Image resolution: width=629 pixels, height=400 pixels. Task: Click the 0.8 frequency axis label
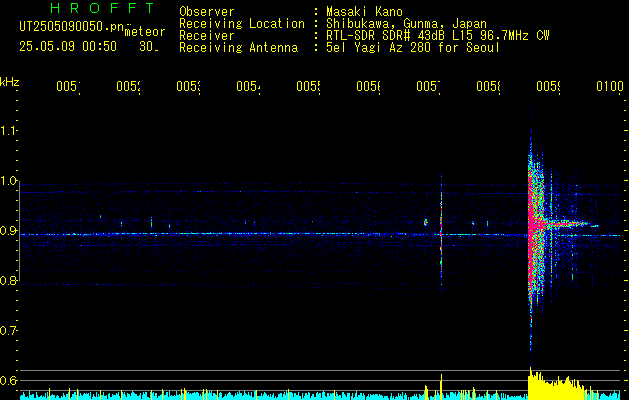coord(8,280)
